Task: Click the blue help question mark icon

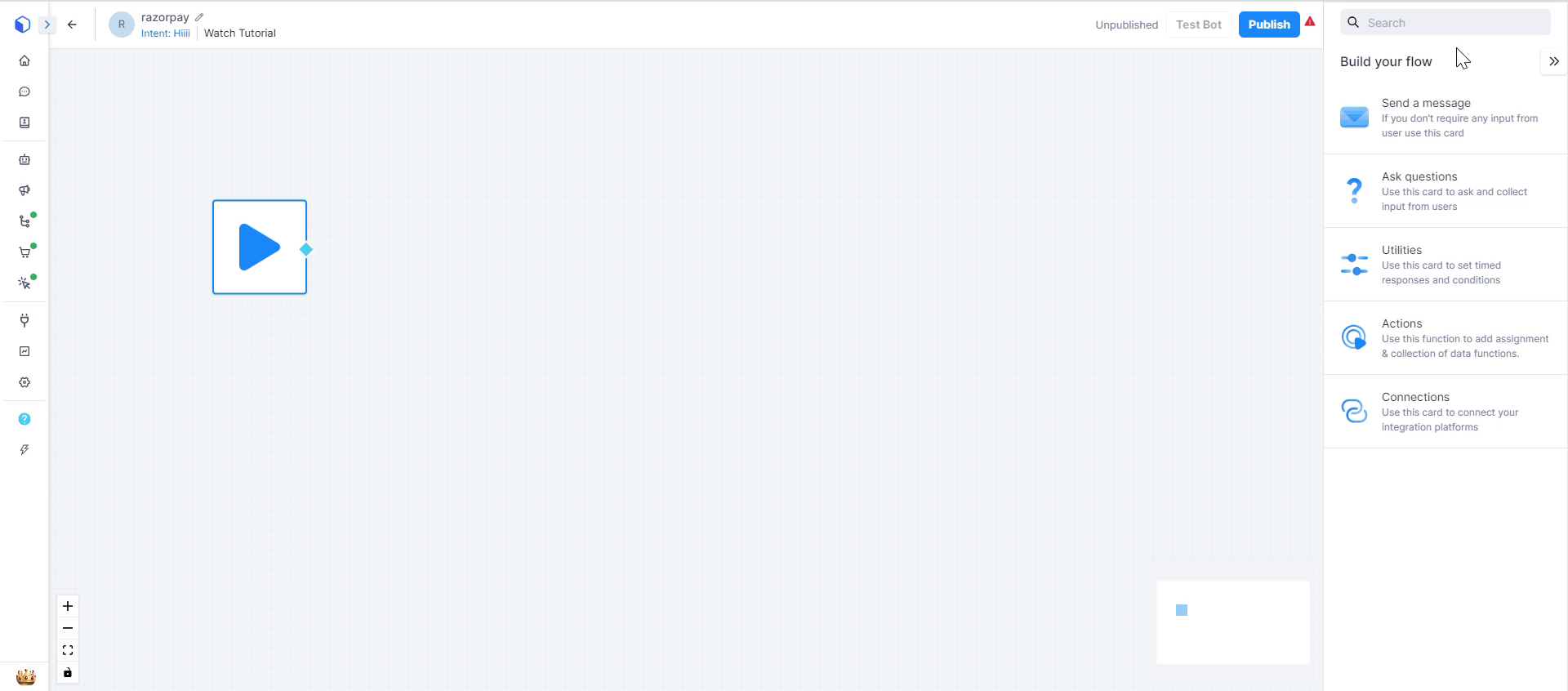Action: coord(24,419)
